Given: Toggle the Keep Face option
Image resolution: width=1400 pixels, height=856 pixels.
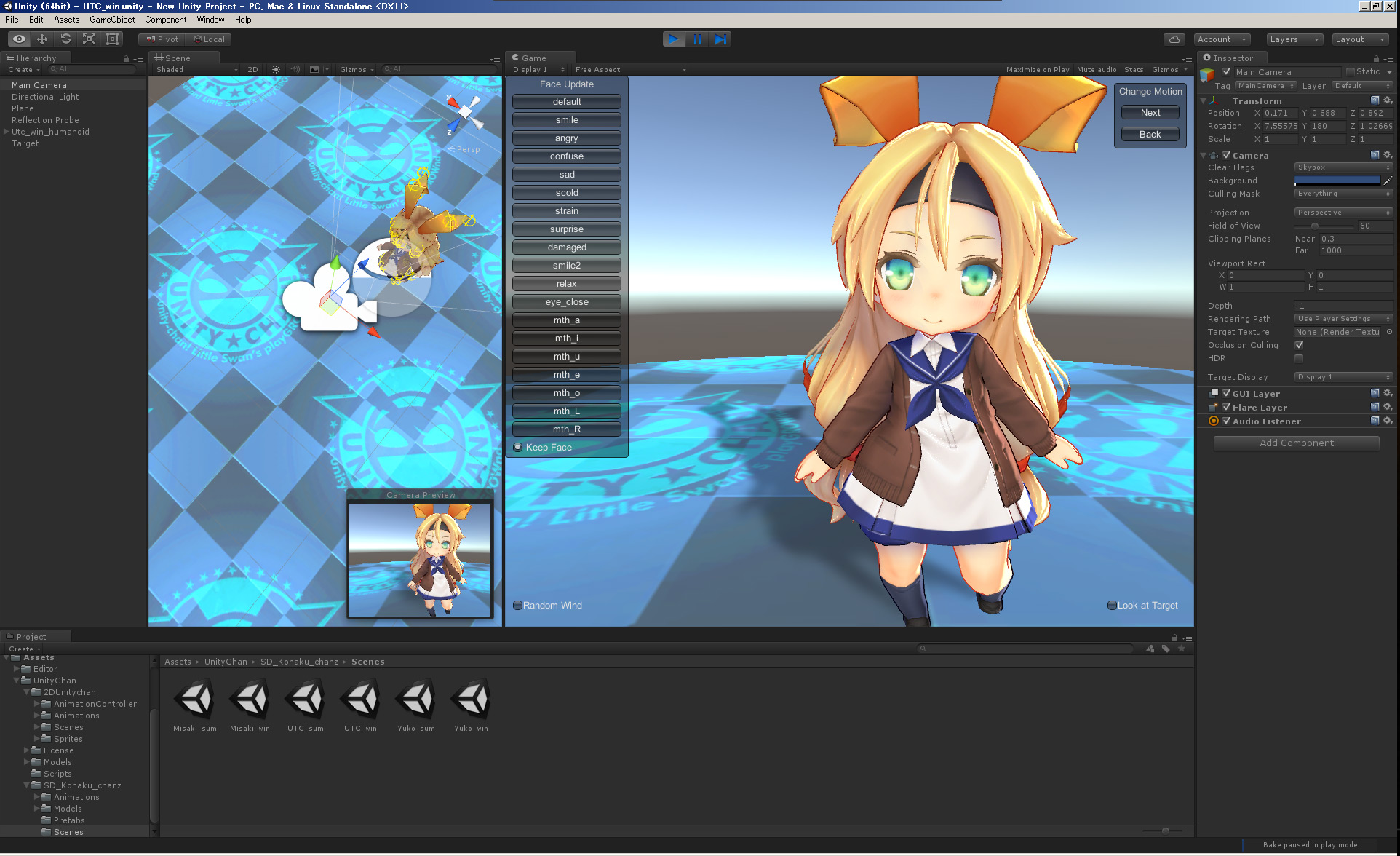Looking at the screenshot, I should 542,447.
